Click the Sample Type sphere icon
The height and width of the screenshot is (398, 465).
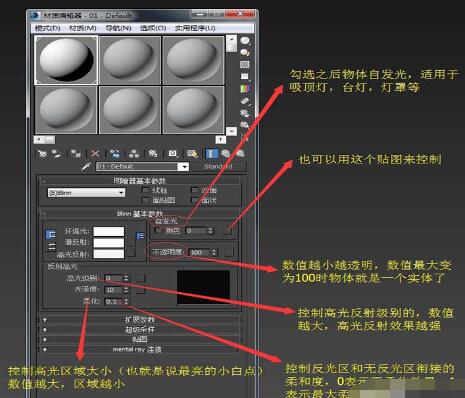245,41
